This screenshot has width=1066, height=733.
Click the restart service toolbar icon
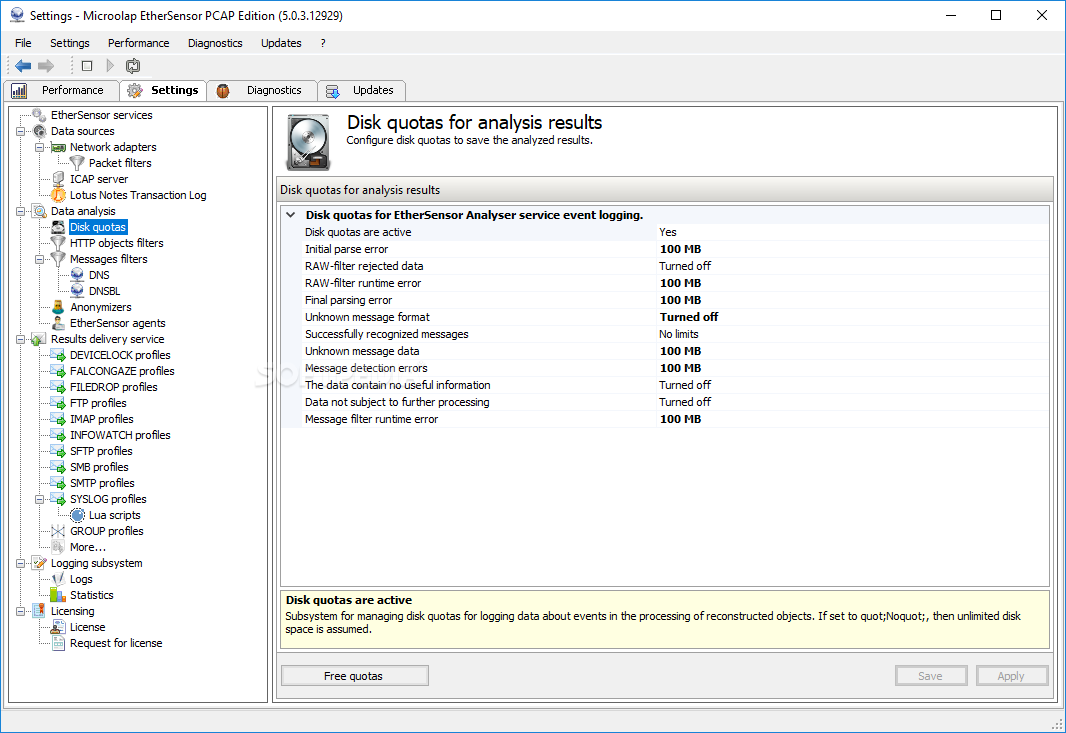[133, 66]
